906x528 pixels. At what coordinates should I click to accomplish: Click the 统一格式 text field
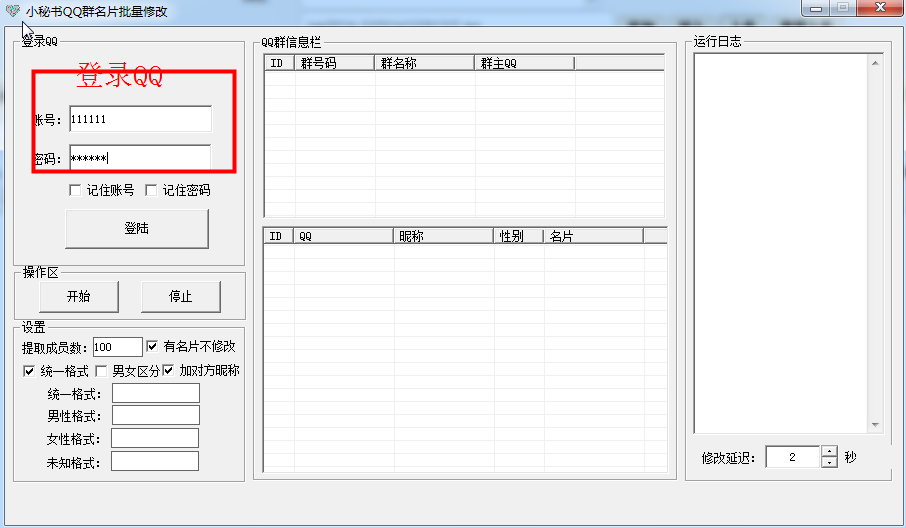point(156,393)
